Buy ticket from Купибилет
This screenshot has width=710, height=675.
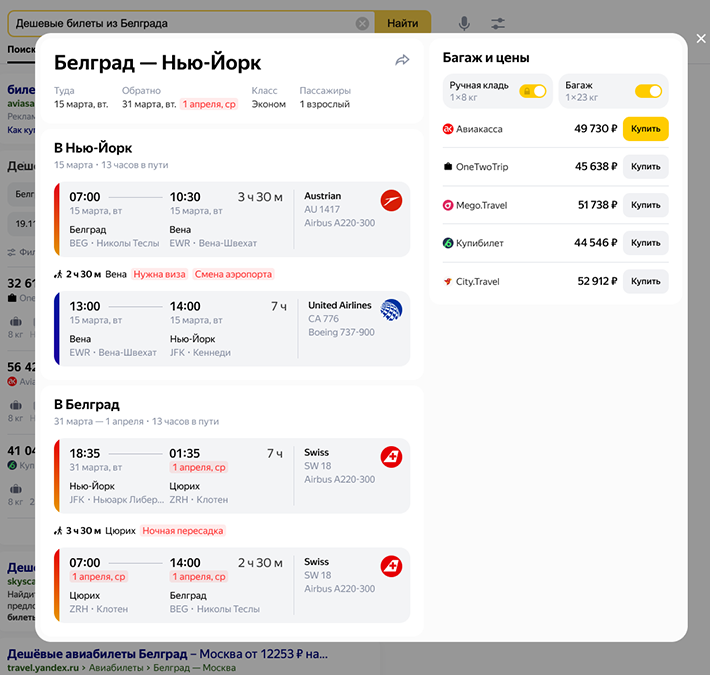[x=646, y=243]
